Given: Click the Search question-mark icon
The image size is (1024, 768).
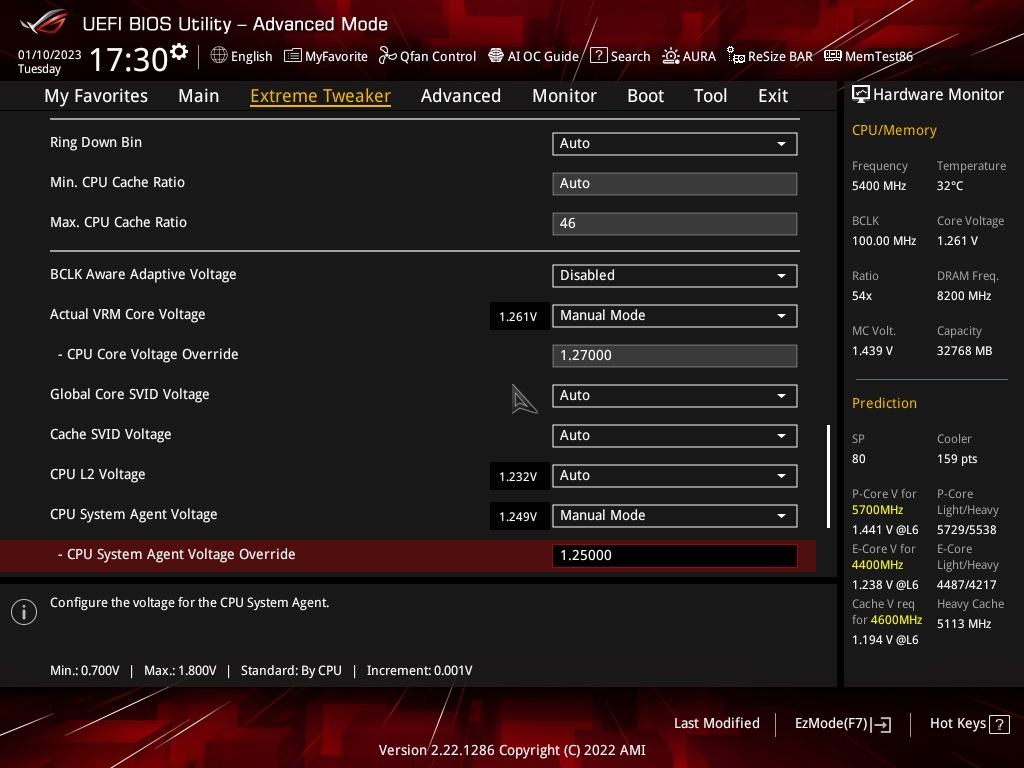Looking at the screenshot, I should [598, 56].
